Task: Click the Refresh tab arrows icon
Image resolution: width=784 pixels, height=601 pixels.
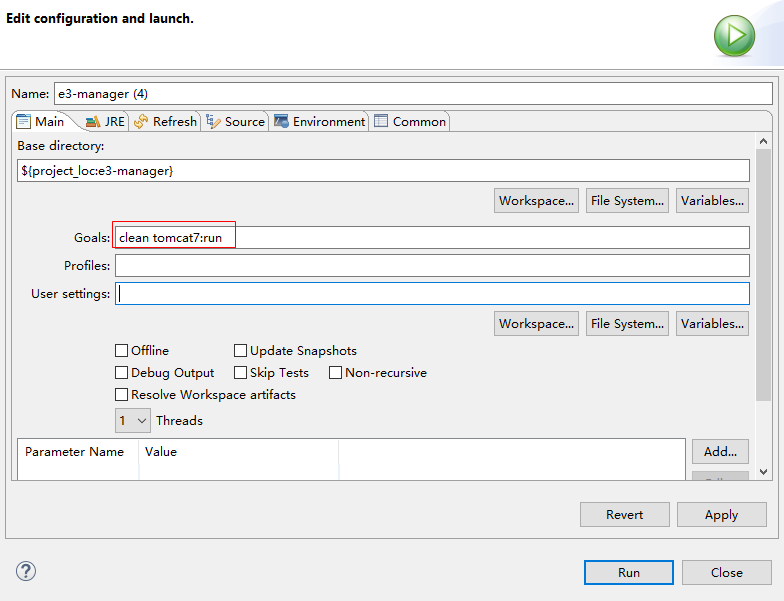Action: click(141, 122)
